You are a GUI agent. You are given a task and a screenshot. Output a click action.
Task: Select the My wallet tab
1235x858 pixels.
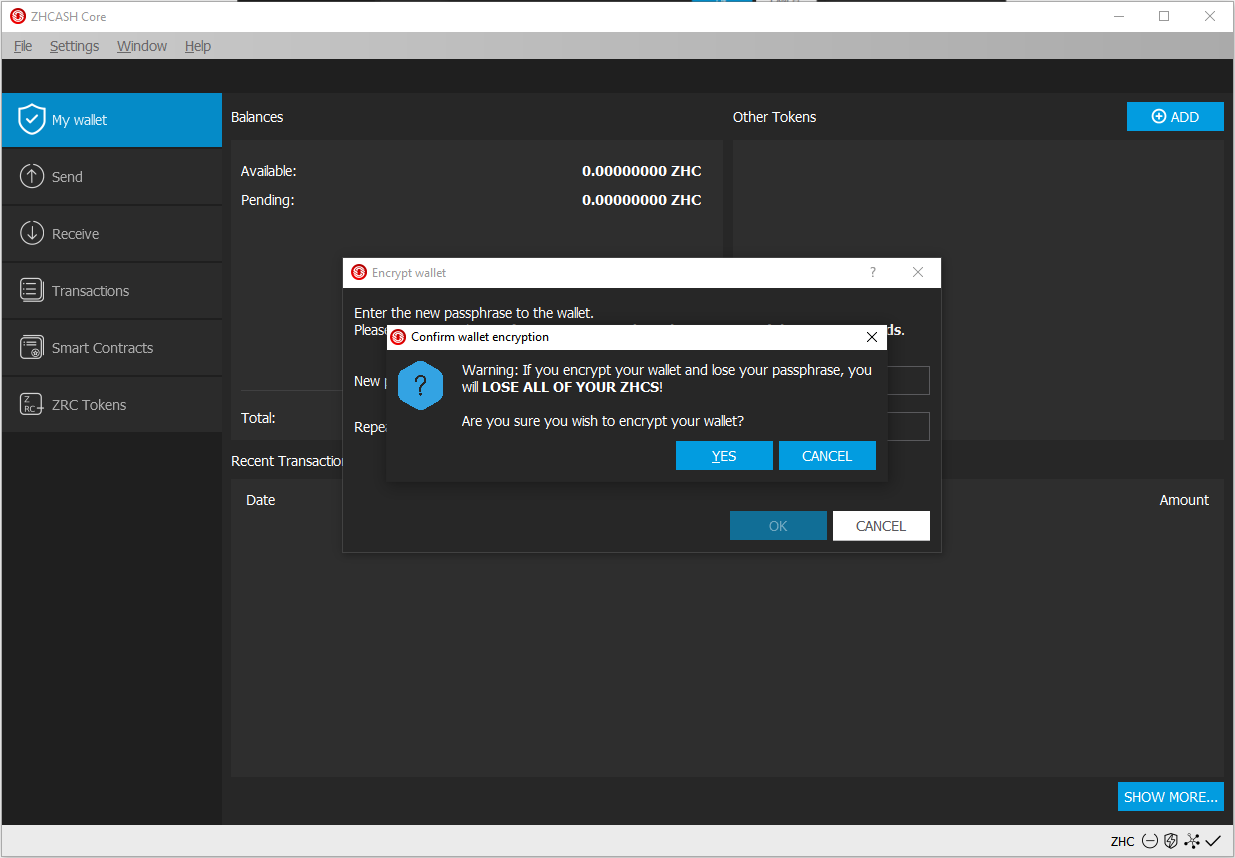point(112,120)
